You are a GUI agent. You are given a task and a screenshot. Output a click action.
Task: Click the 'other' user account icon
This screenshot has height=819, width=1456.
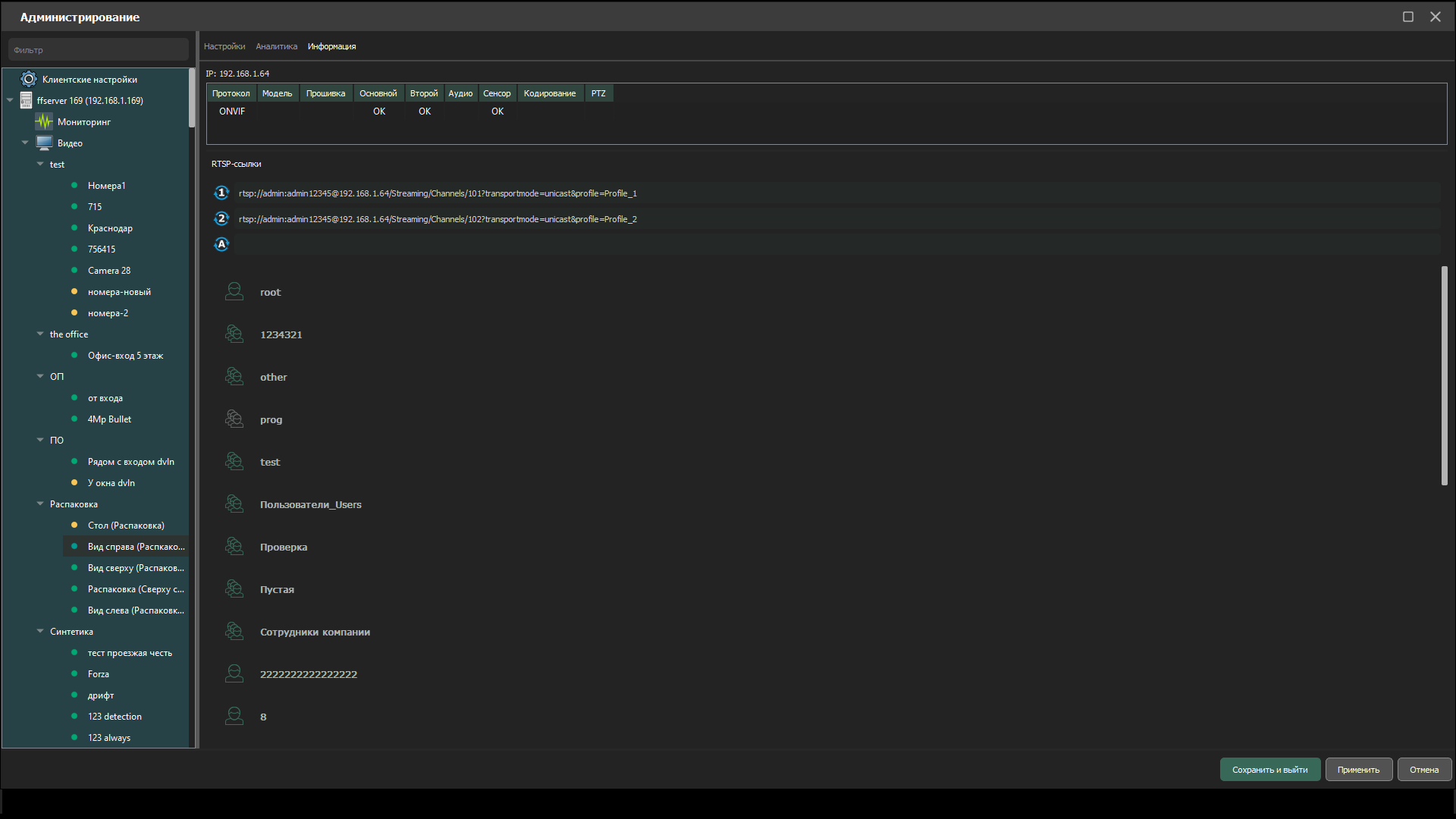coord(235,375)
